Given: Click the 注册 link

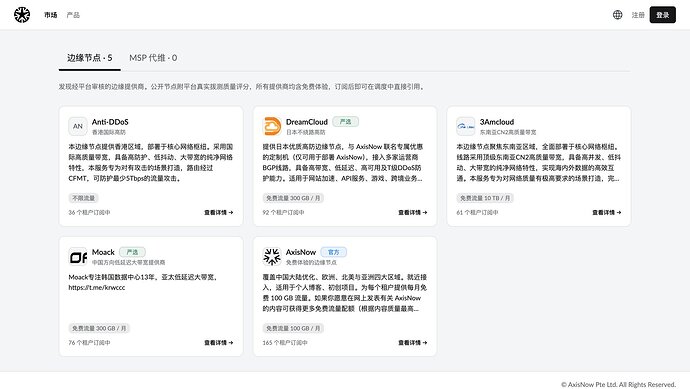Looking at the screenshot, I should 638,15.
